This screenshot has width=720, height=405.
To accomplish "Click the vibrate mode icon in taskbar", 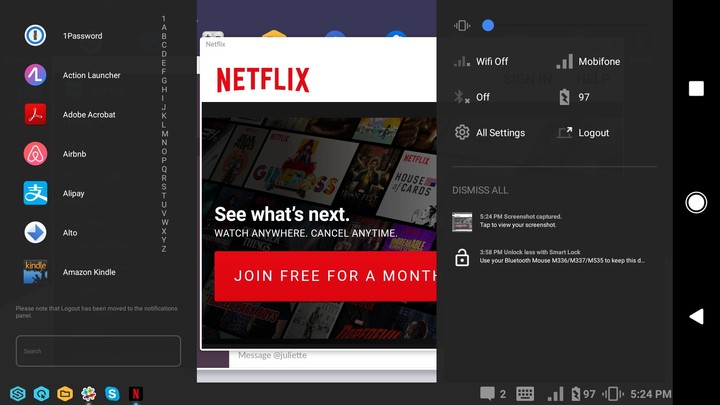I will coord(613,394).
